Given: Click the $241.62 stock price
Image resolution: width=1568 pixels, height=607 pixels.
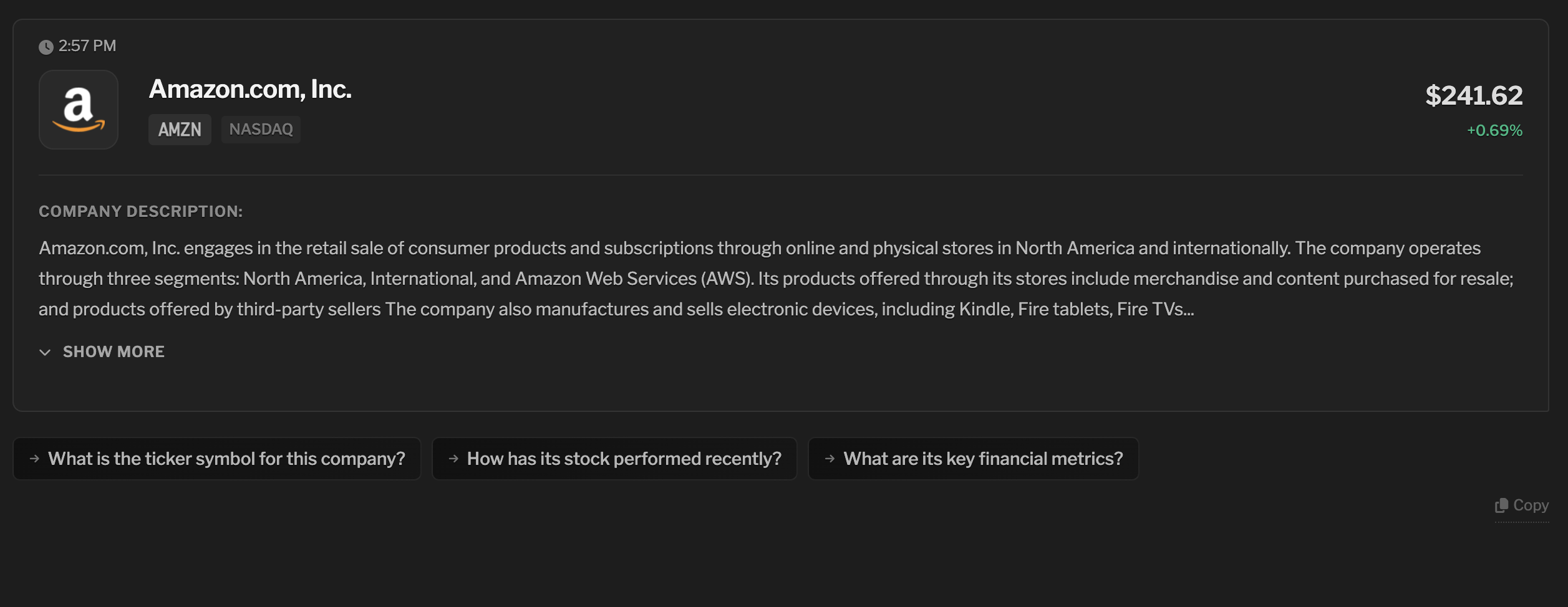Looking at the screenshot, I should click(x=1474, y=95).
